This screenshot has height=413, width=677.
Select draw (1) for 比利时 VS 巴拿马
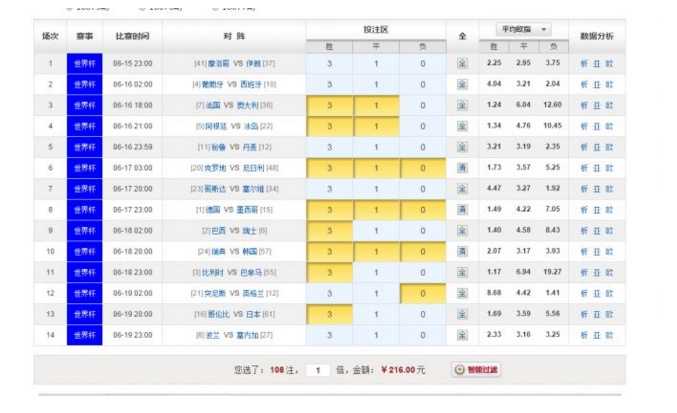(x=376, y=273)
